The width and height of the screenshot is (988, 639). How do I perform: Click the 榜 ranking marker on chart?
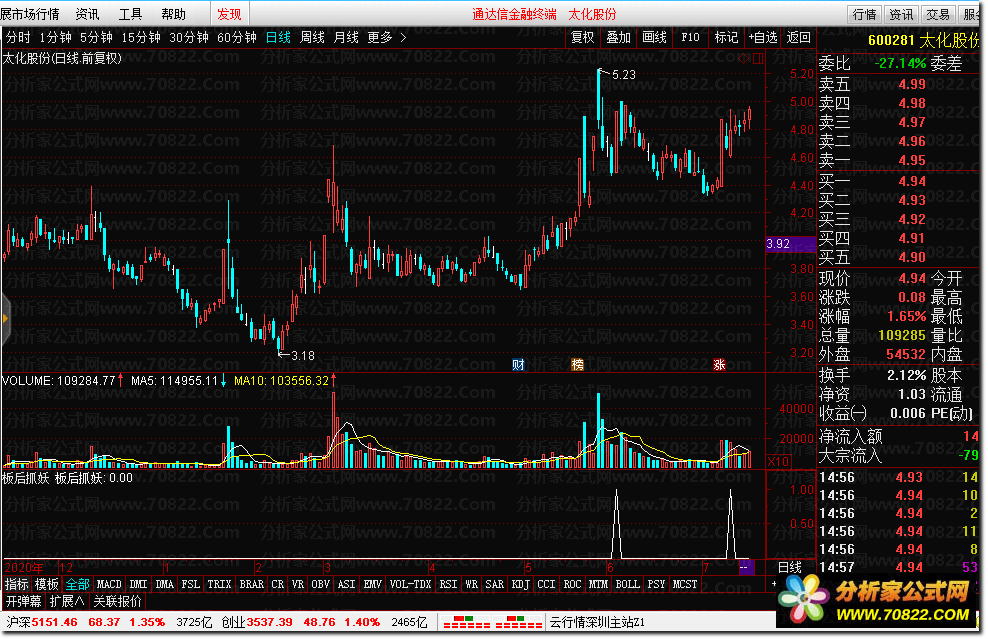coord(577,364)
